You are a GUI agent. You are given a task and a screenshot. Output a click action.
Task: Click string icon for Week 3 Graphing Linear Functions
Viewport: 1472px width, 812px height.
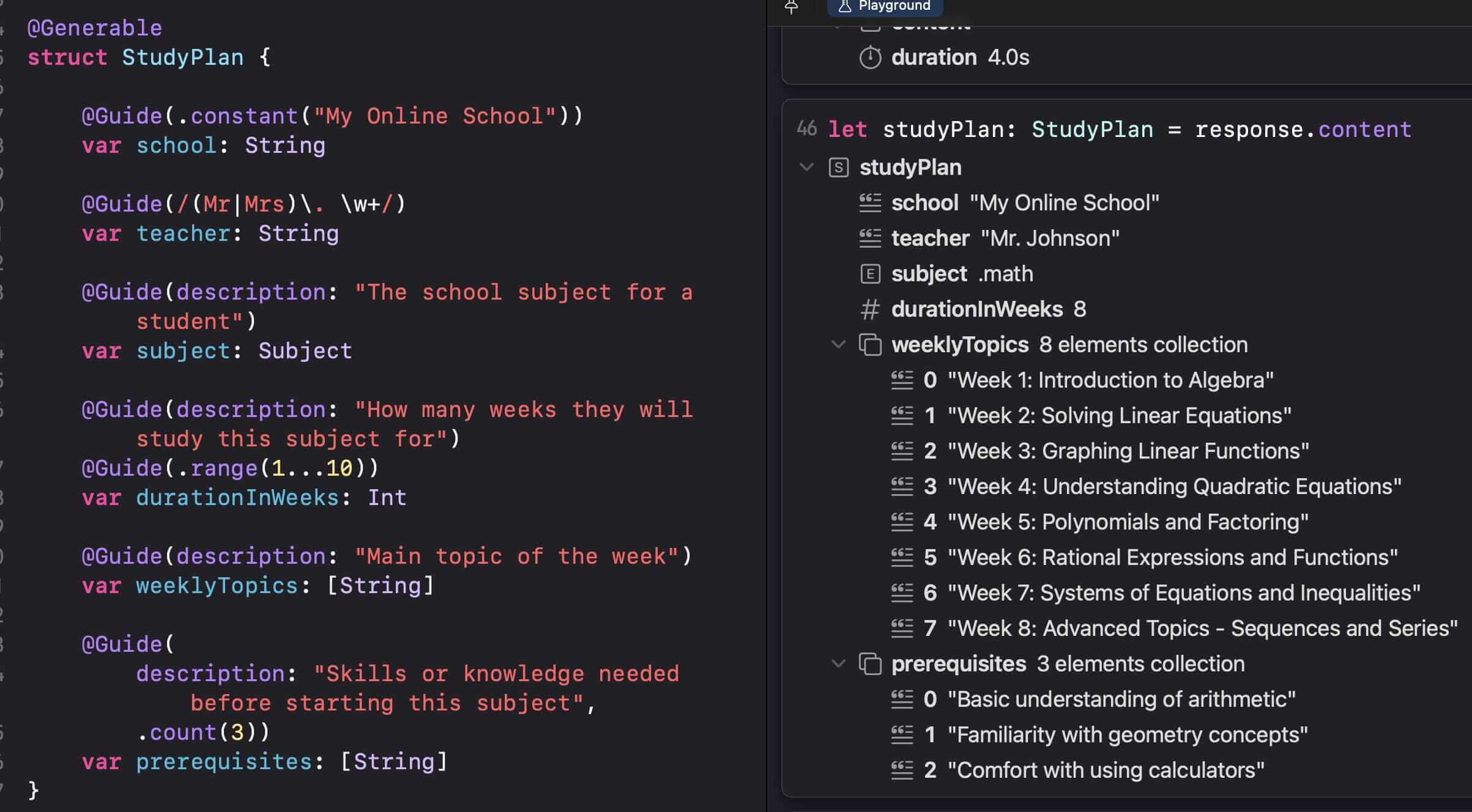[902, 451]
